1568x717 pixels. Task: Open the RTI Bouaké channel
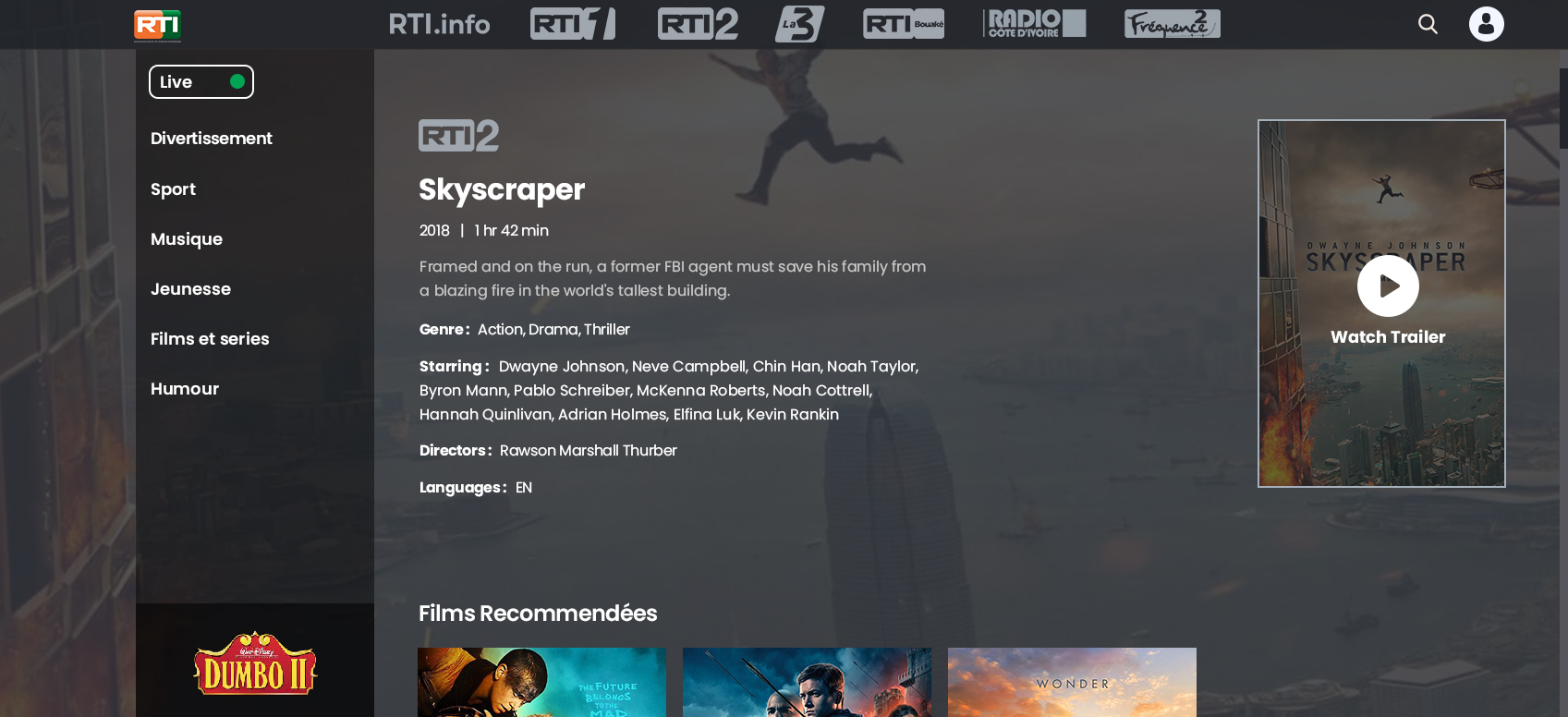click(x=904, y=24)
